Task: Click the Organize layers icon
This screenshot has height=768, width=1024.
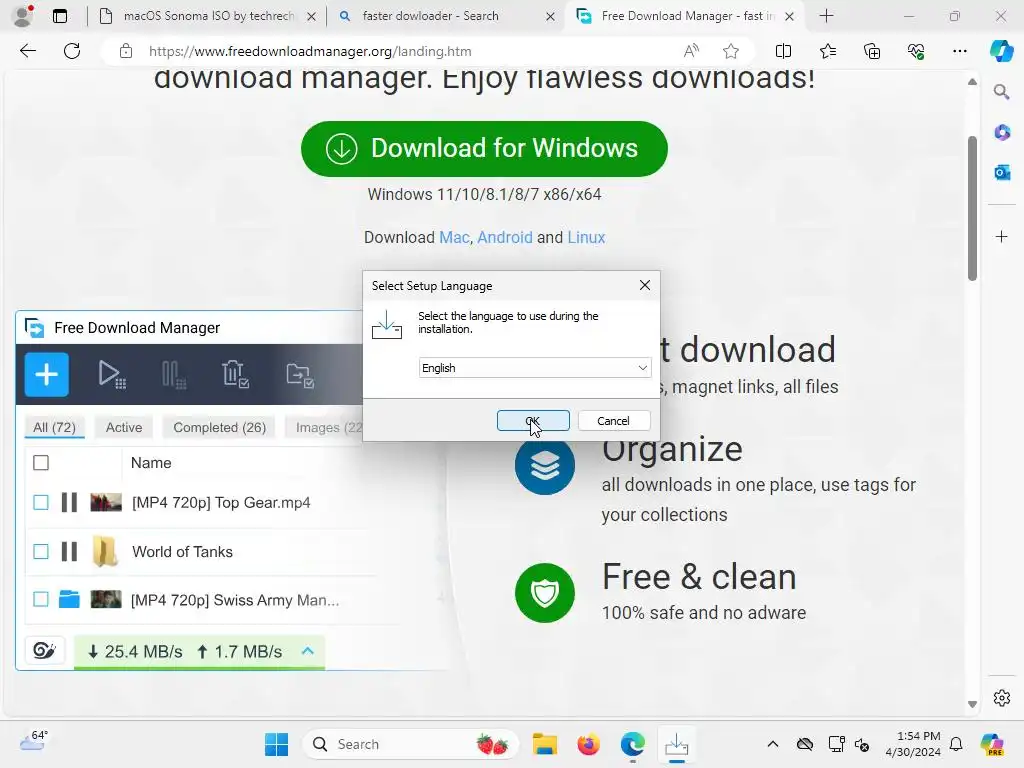Action: (x=545, y=465)
